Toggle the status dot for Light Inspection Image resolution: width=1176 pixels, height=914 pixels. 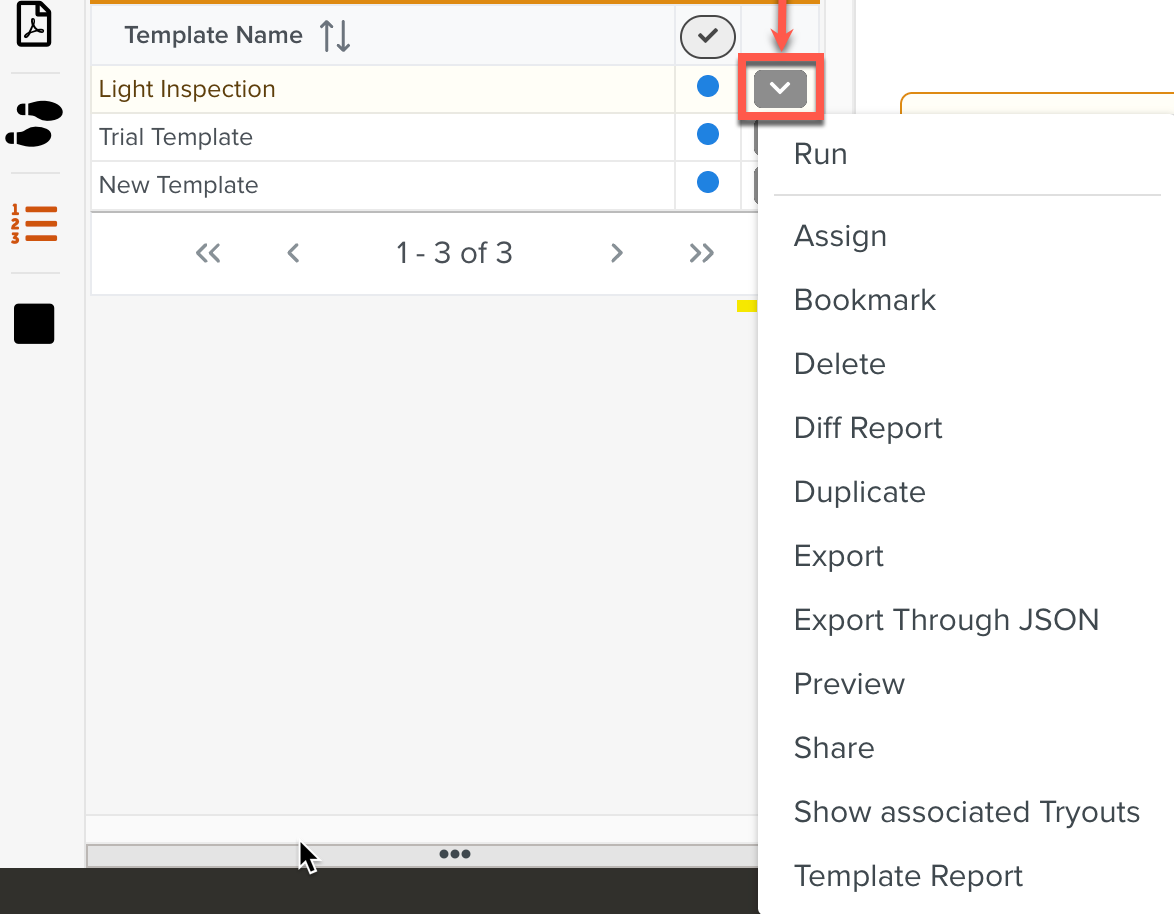[x=708, y=86]
